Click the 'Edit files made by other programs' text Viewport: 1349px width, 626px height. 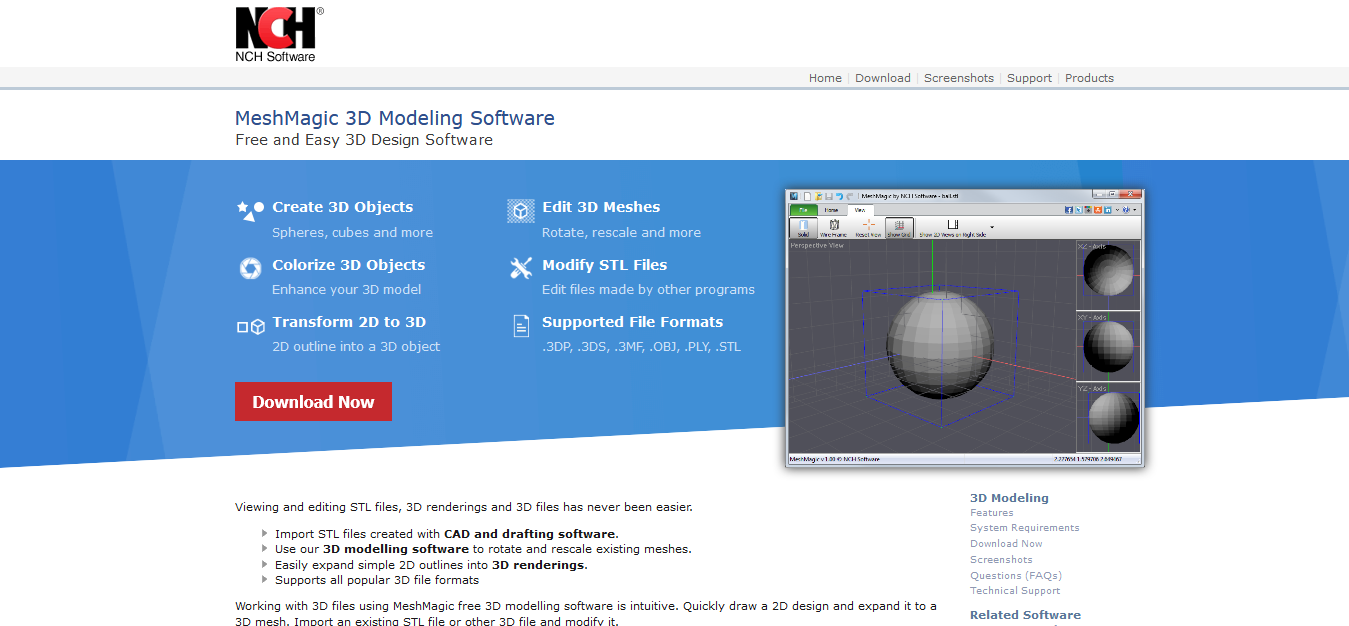click(x=648, y=290)
